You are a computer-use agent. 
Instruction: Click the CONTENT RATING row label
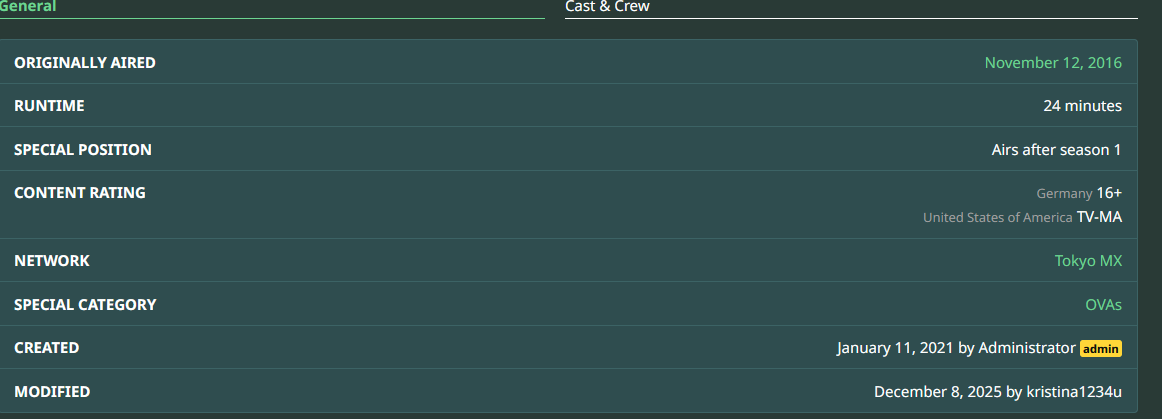[x=79, y=193]
